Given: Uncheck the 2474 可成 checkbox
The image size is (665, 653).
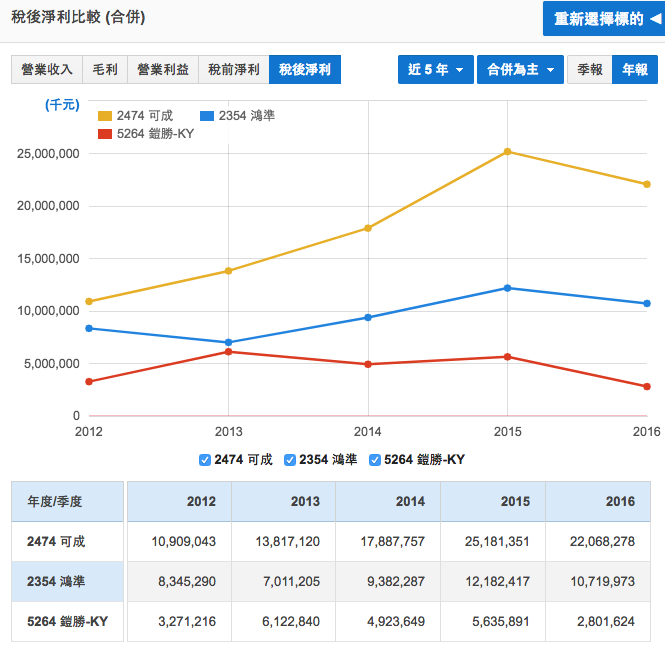Looking at the screenshot, I should click(205, 460).
